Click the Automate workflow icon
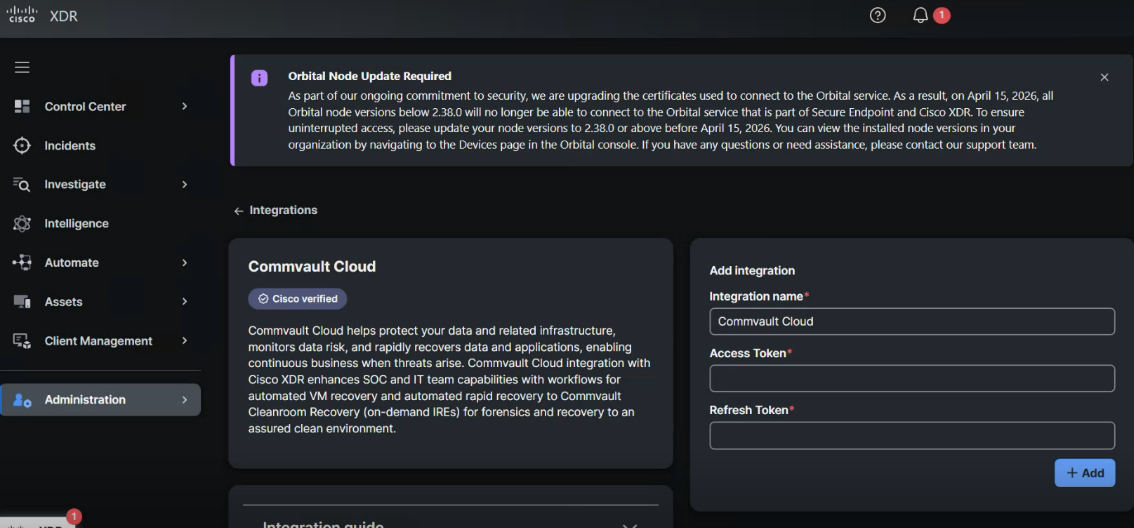This screenshot has width=1134, height=528. 22,263
